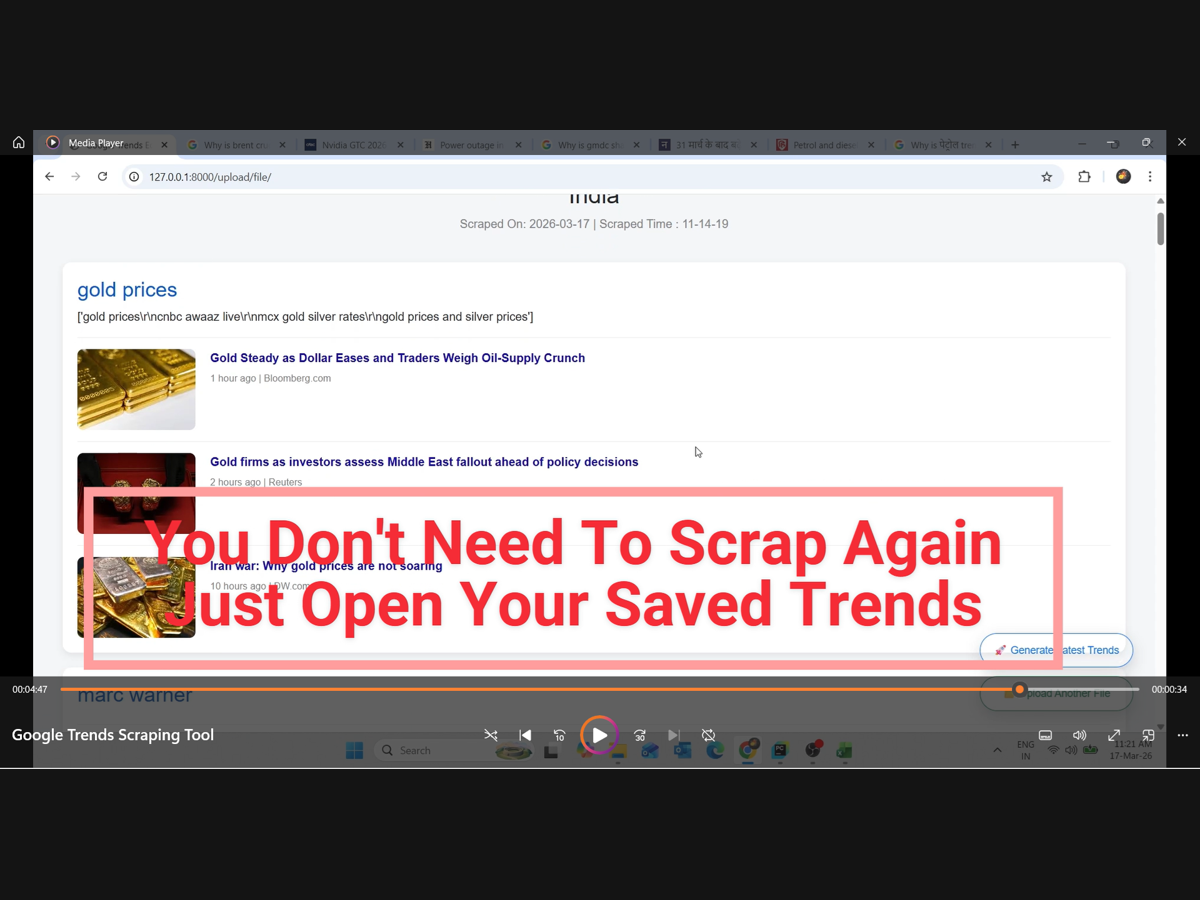The image size is (1200, 900).
Task: Switch to the Nvidia GTC browser tab
Action: (x=352, y=145)
